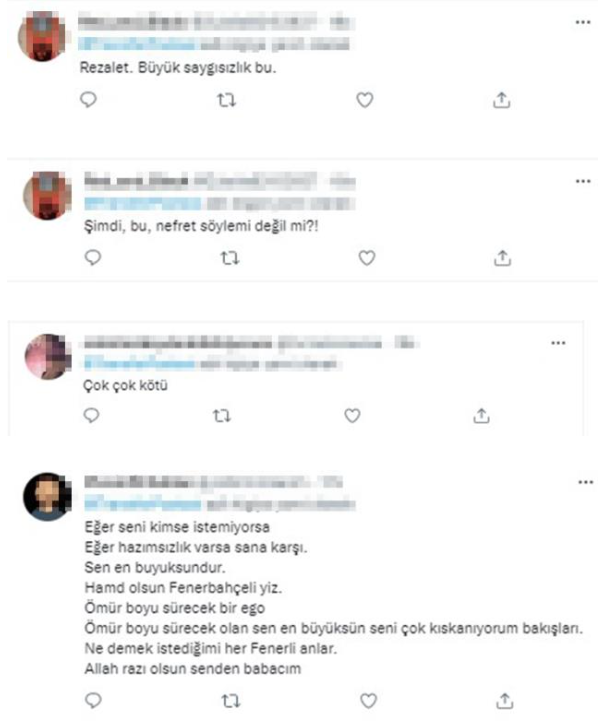Reply to the "Çok çok kötü" tweet

pos(91,415)
